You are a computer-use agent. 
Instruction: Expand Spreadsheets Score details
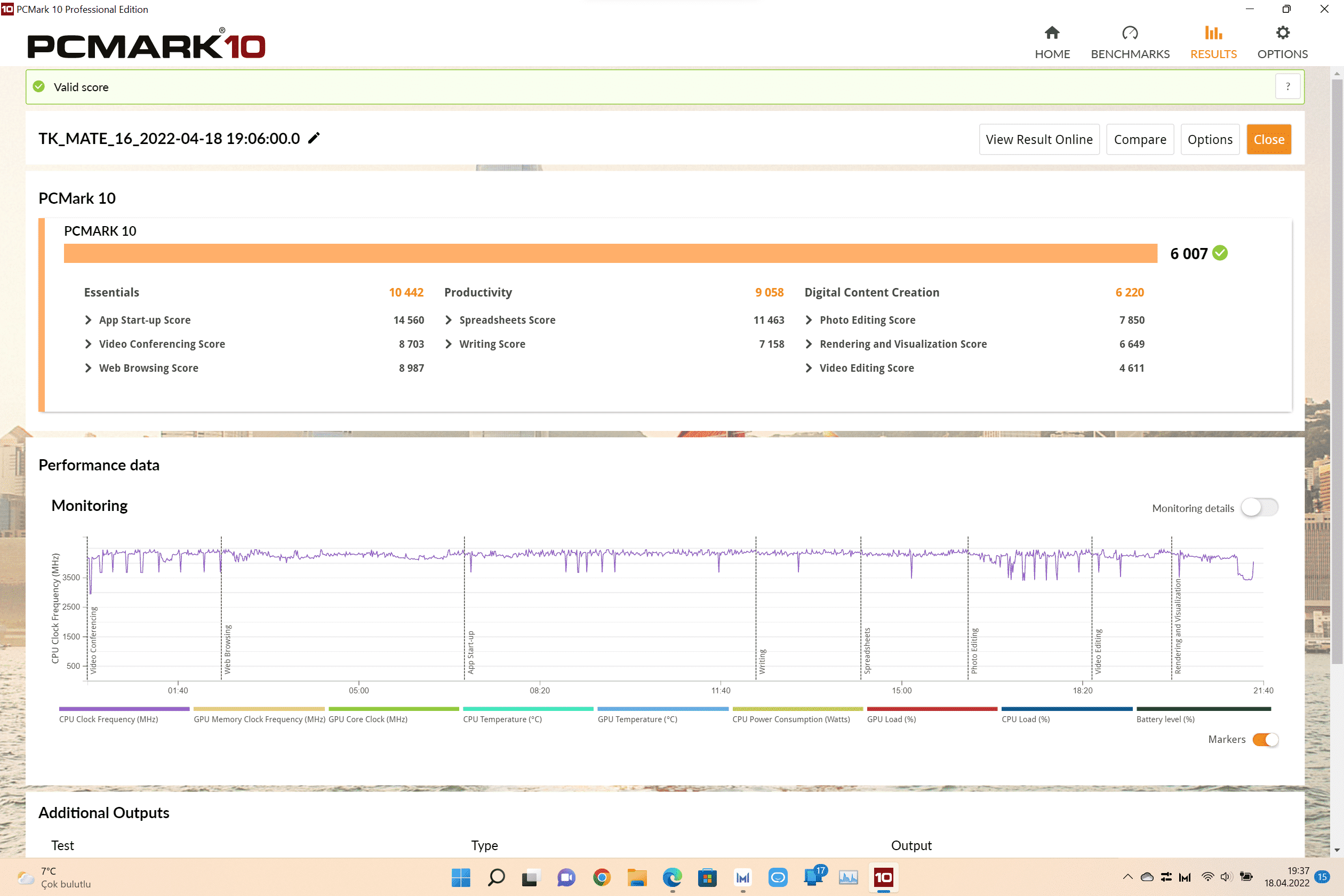tap(449, 320)
